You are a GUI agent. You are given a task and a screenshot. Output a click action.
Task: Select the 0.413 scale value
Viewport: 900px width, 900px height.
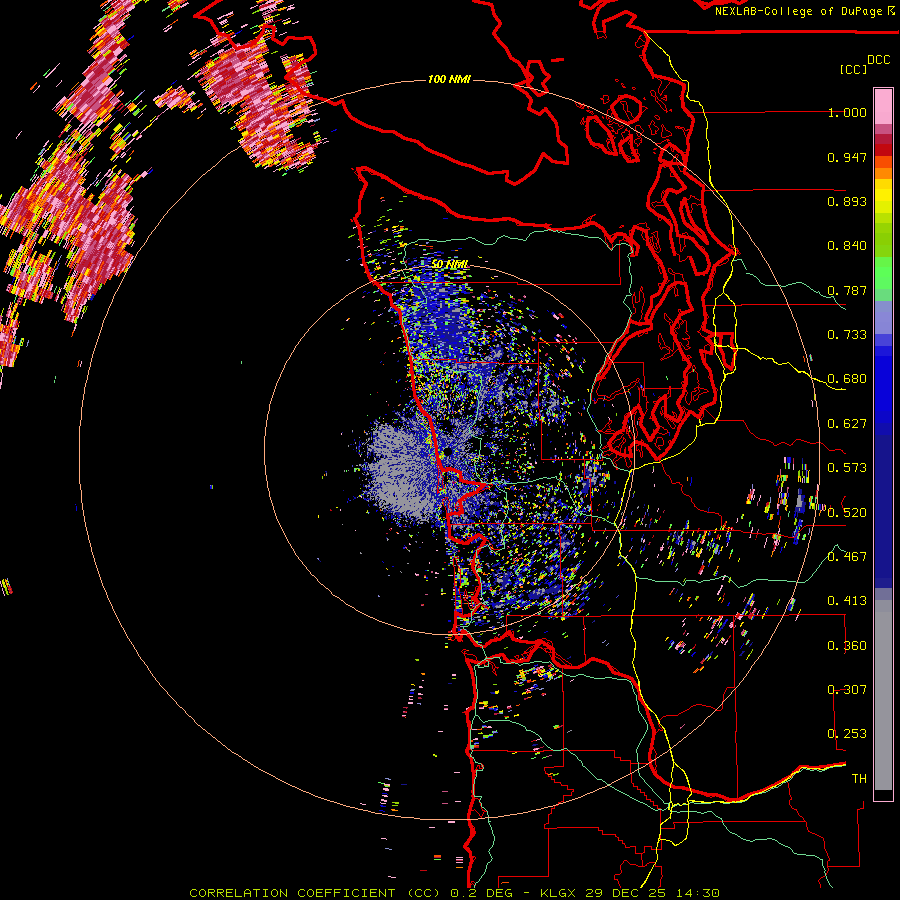pyautogui.click(x=847, y=601)
